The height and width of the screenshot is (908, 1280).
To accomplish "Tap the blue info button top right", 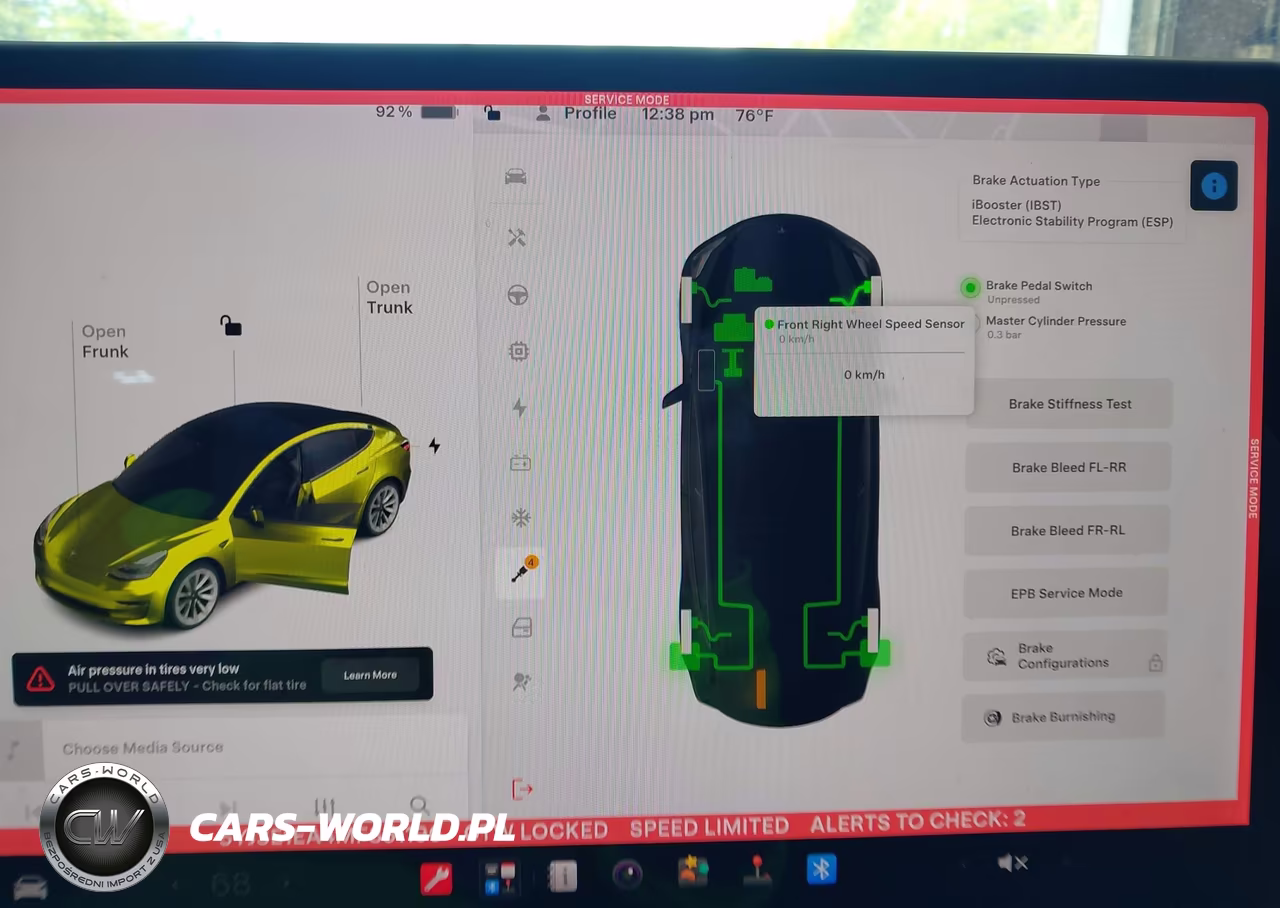I will pos(1214,185).
